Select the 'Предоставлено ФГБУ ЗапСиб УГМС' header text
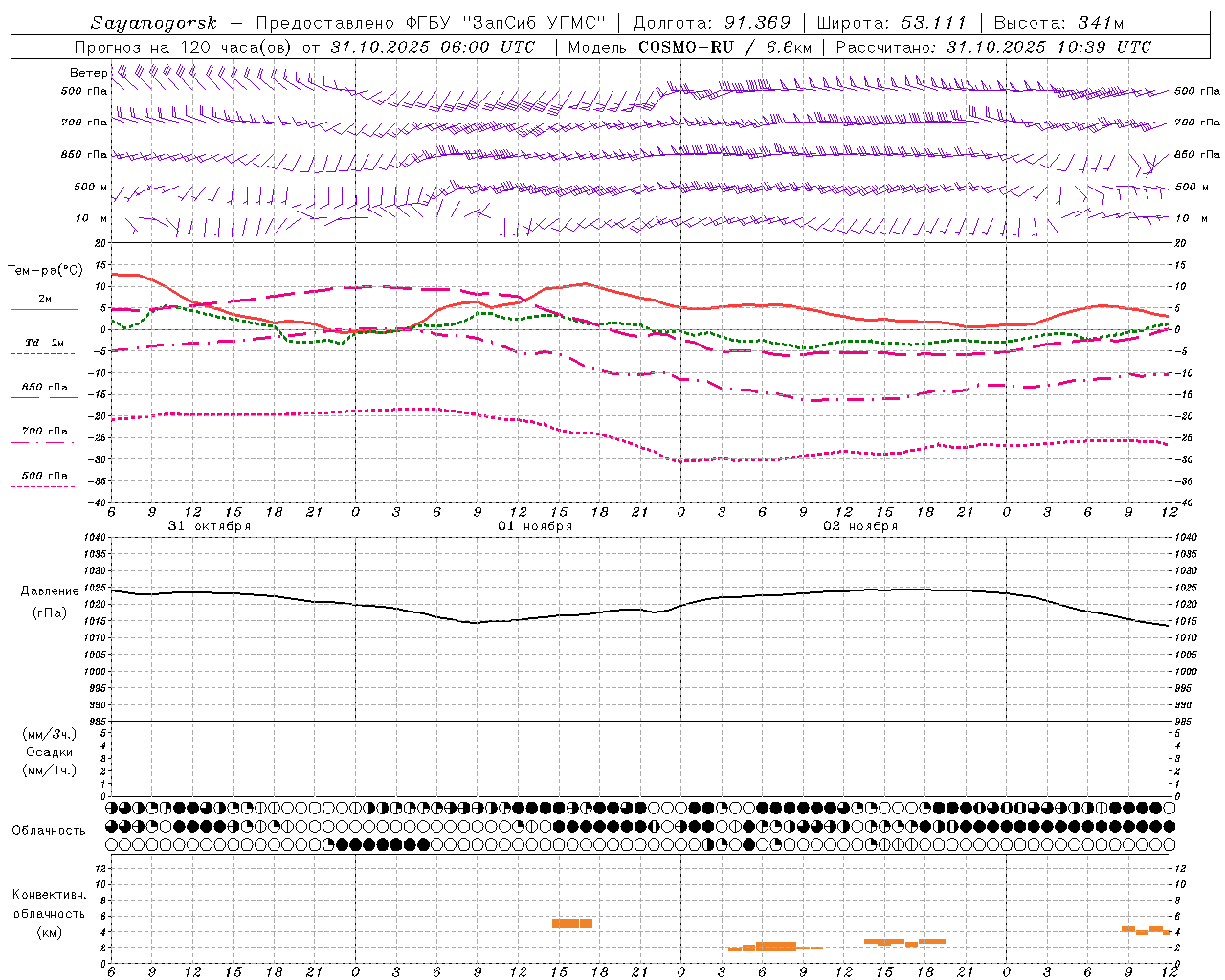The height and width of the screenshot is (980, 1225). coord(432,23)
